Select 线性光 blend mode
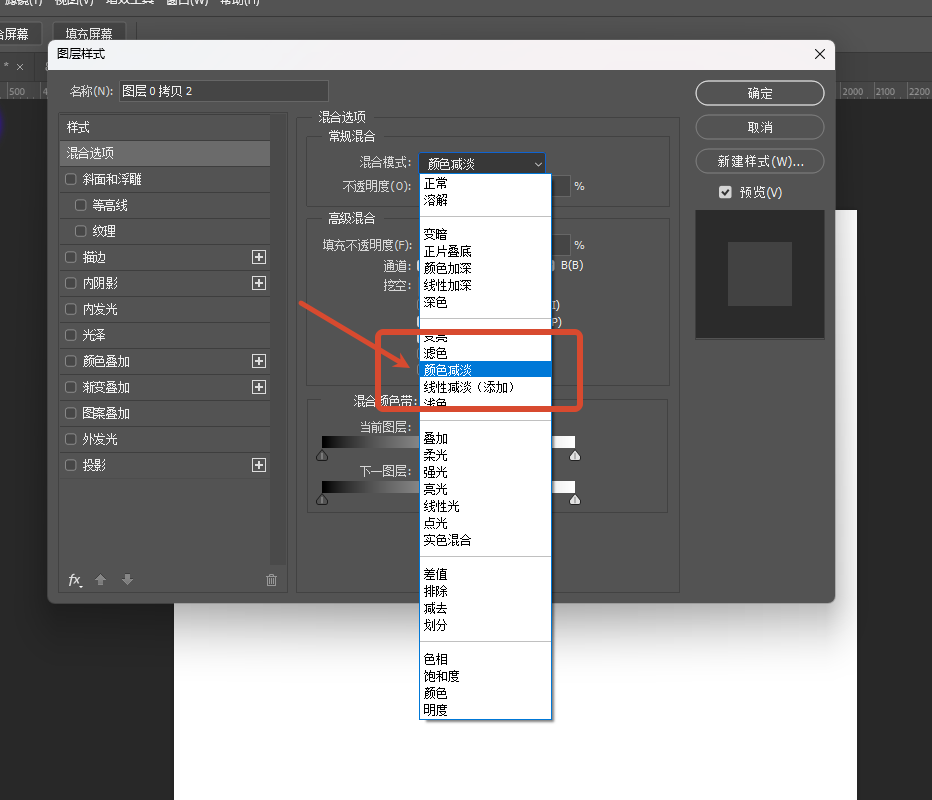 (x=486, y=506)
